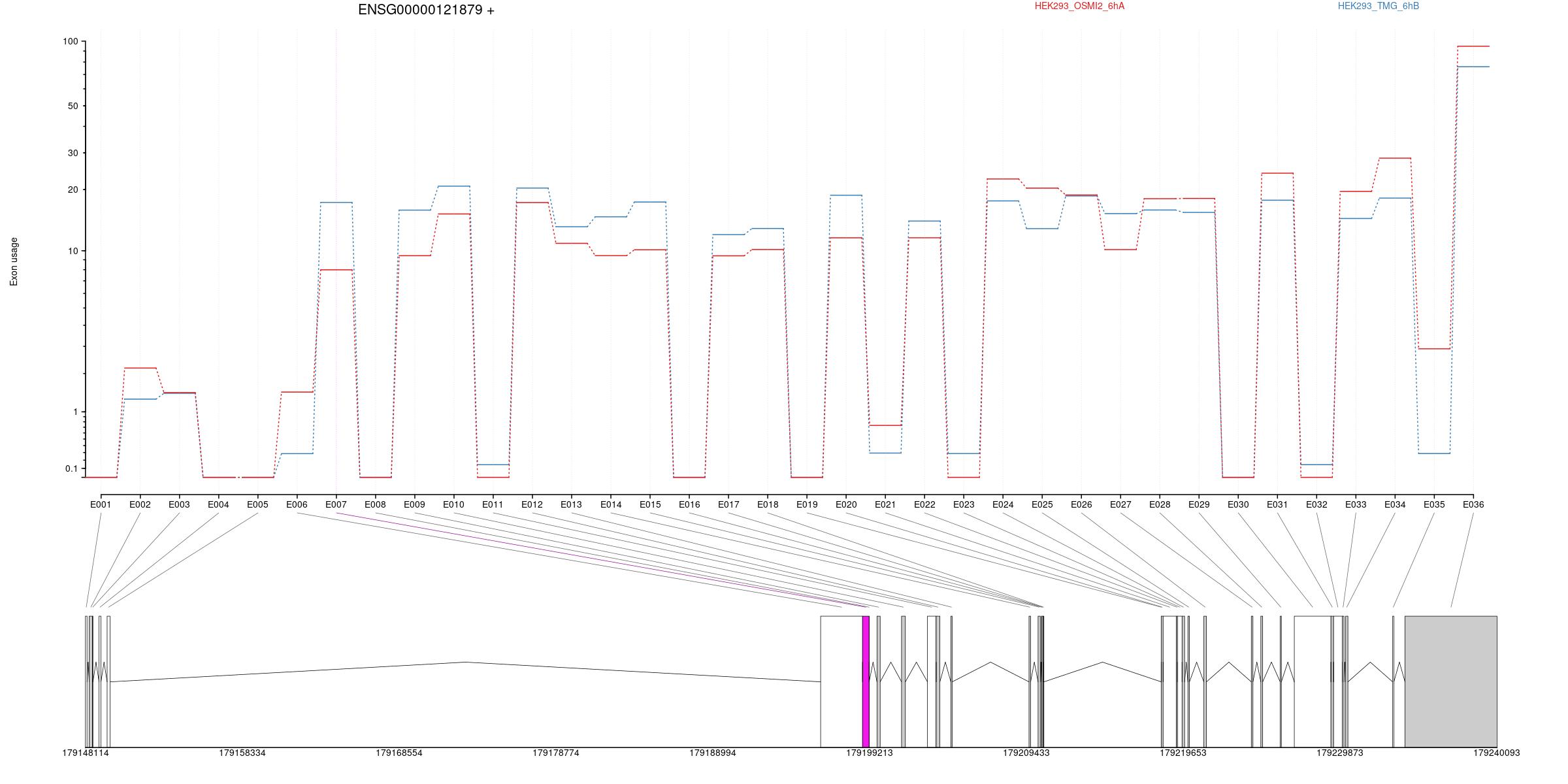Click the E012 exon label
The height and width of the screenshot is (784, 1568).
point(532,504)
